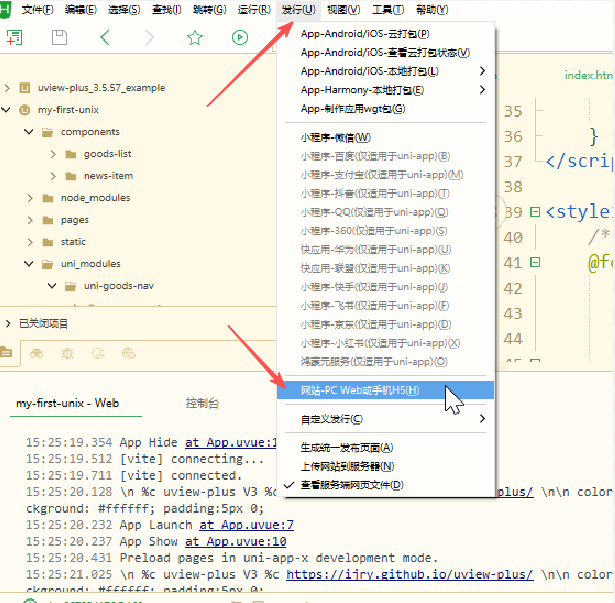Open the App.uvue:10 link in console

[x=236, y=541]
